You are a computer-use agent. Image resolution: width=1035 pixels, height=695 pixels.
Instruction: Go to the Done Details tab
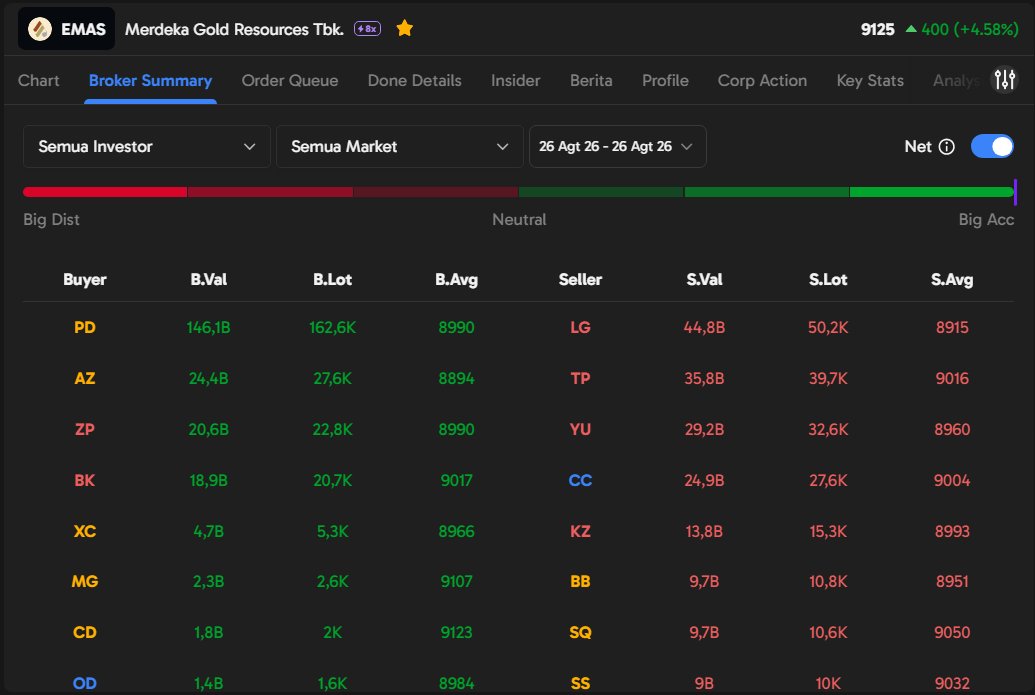tap(415, 81)
